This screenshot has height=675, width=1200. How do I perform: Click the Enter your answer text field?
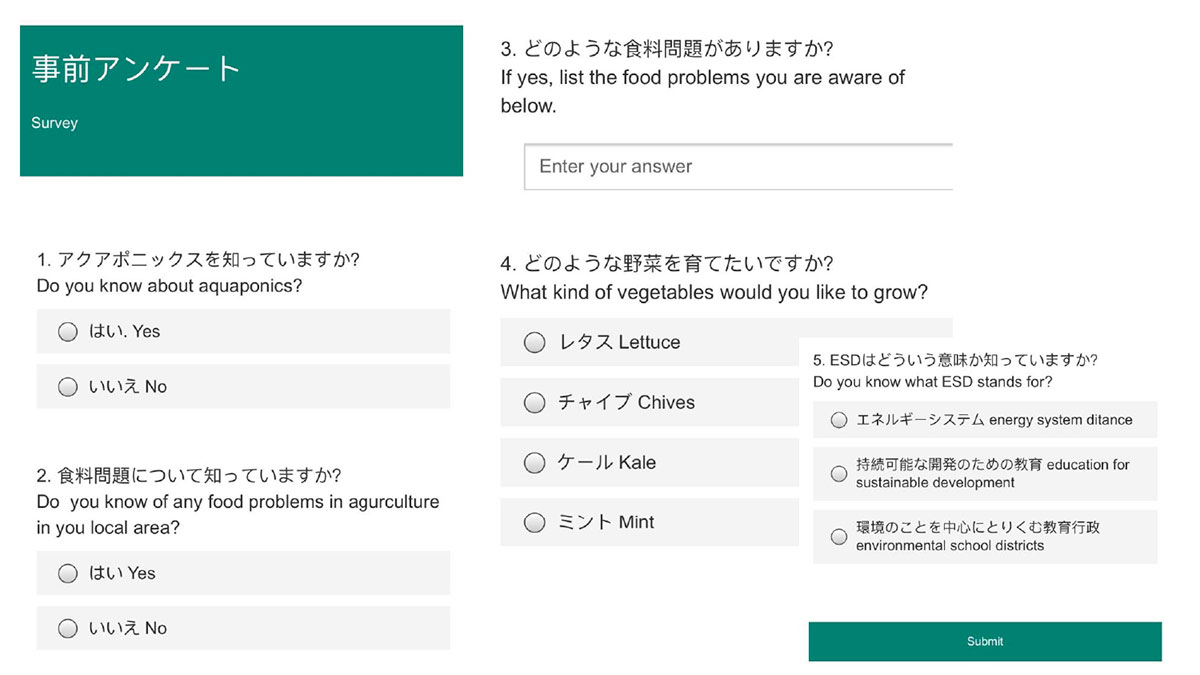coord(738,167)
